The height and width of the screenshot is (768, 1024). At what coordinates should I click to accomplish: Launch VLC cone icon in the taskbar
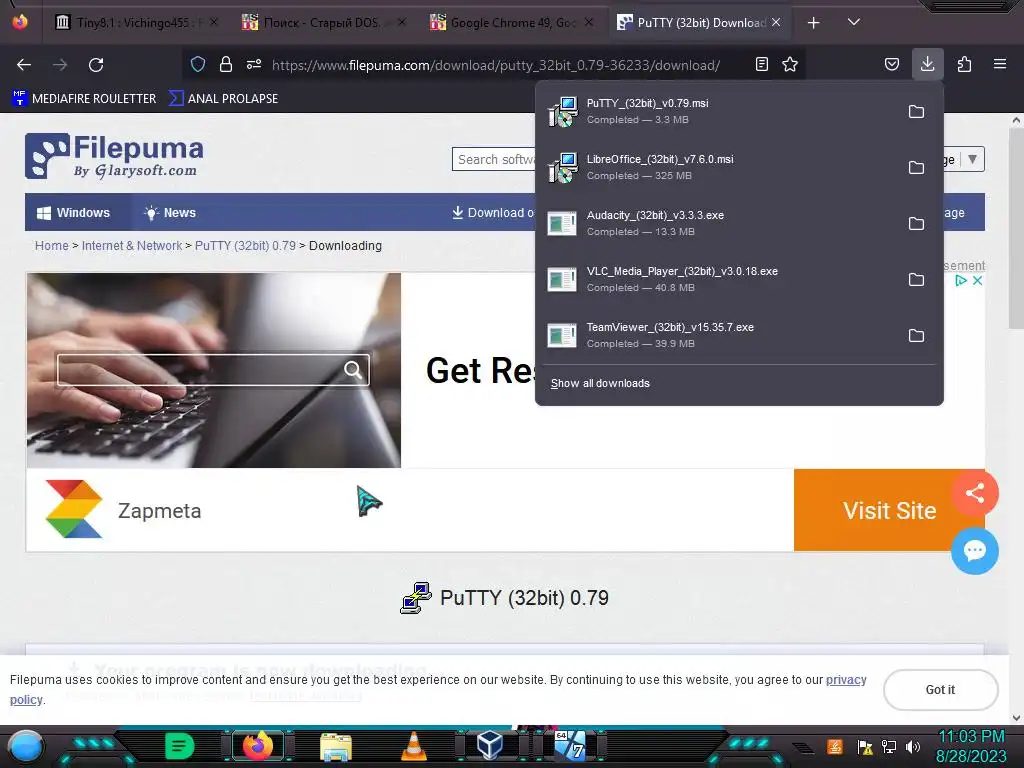point(413,746)
